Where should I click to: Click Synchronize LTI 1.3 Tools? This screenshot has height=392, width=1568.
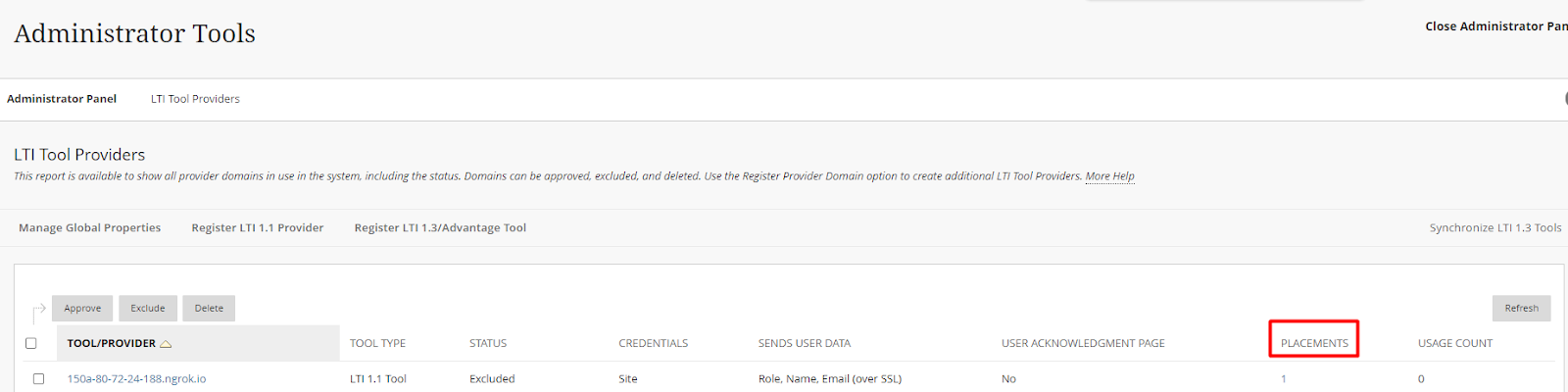1495,228
